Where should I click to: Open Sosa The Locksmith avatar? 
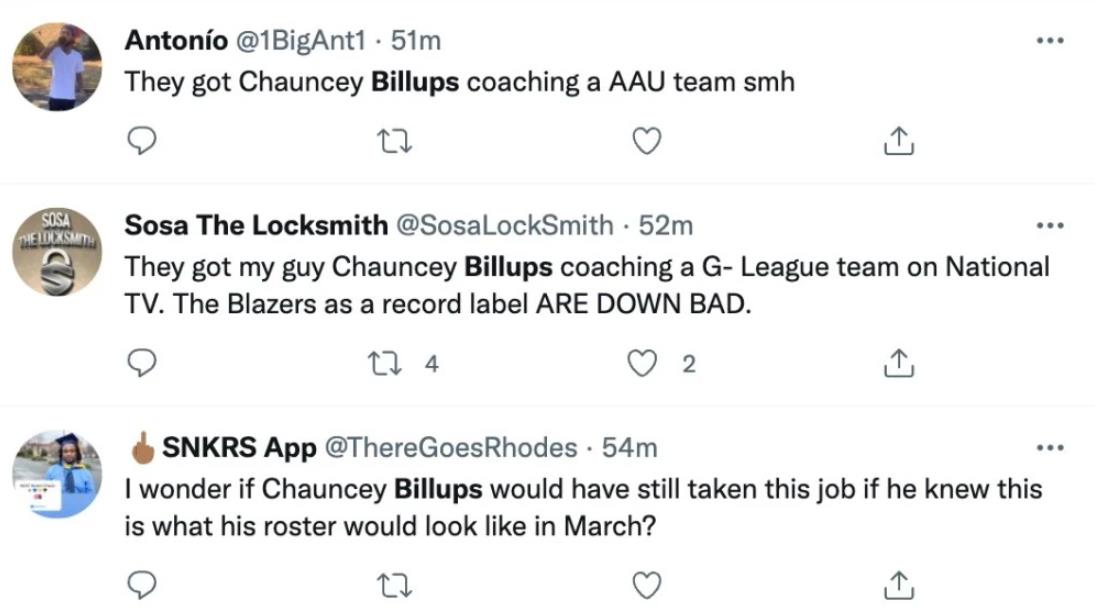pyautogui.click(x=57, y=251)
